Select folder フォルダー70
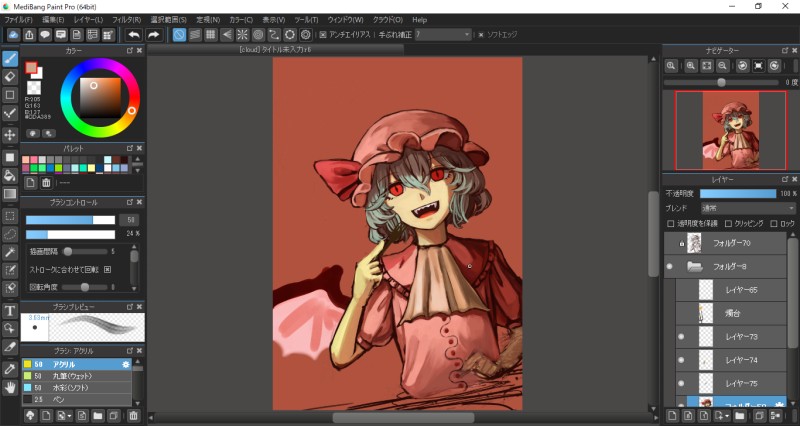Viewport: 800px width, 426px height. click(726, 243)
